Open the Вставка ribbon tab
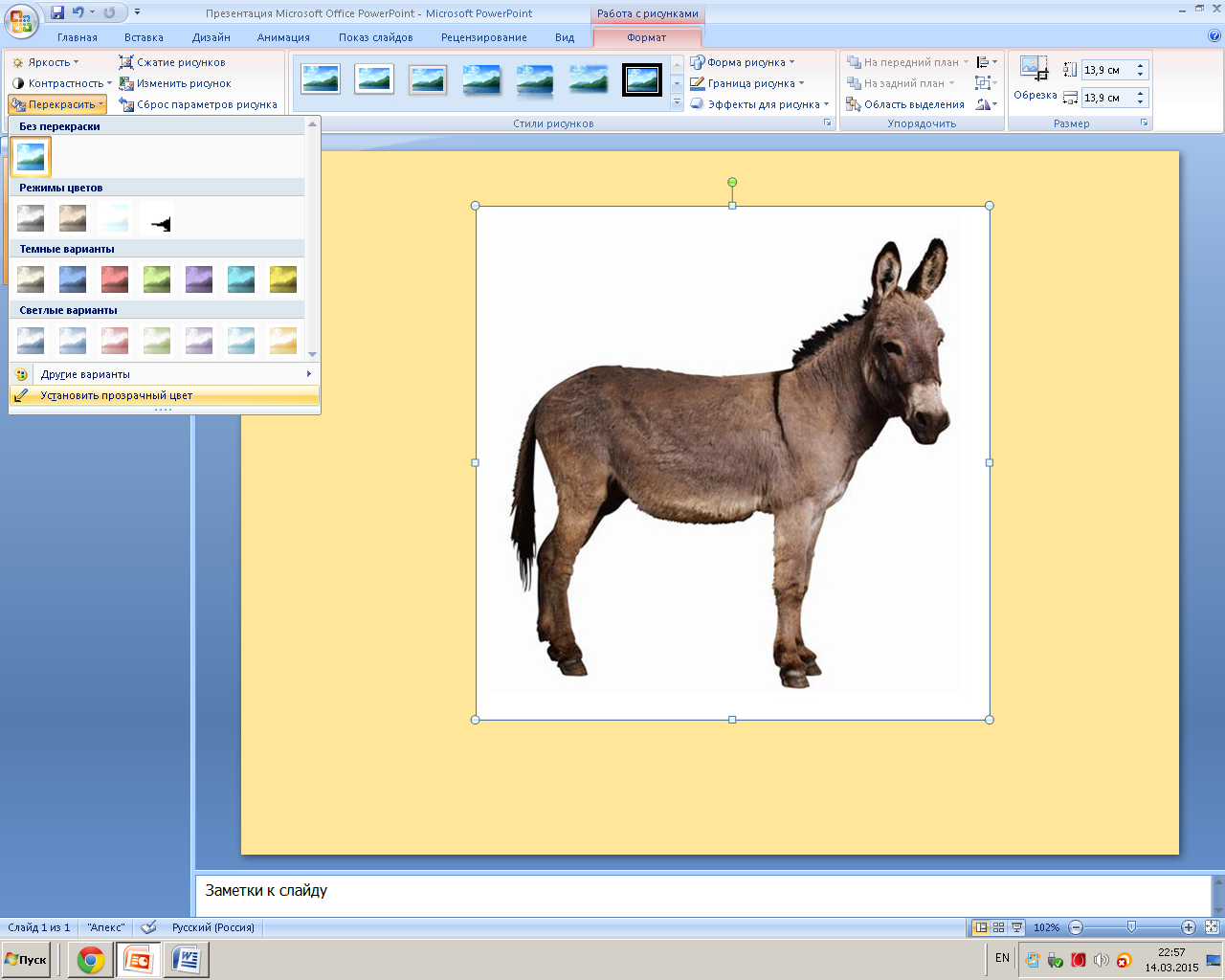The width and height of the screenshot is (1225, 980). click(144, 37)
